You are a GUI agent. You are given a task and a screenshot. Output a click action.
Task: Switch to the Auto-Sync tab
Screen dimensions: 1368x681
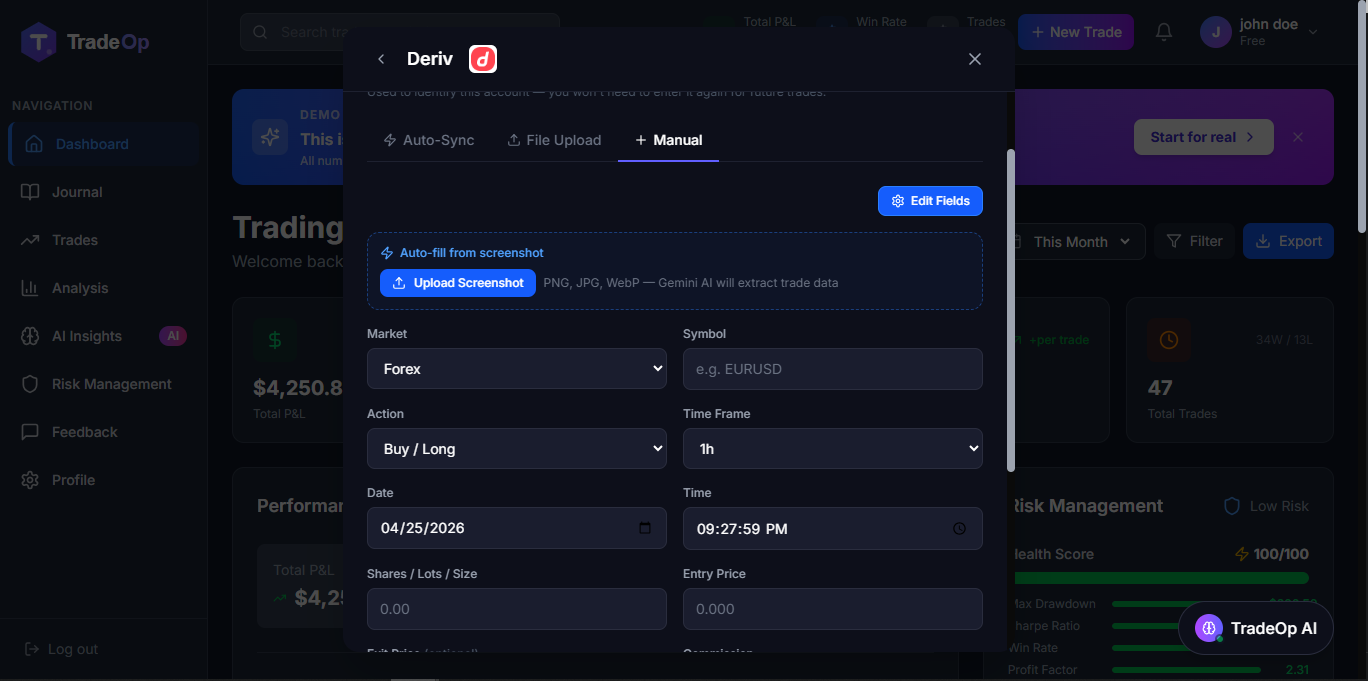(x=429, y=140)
